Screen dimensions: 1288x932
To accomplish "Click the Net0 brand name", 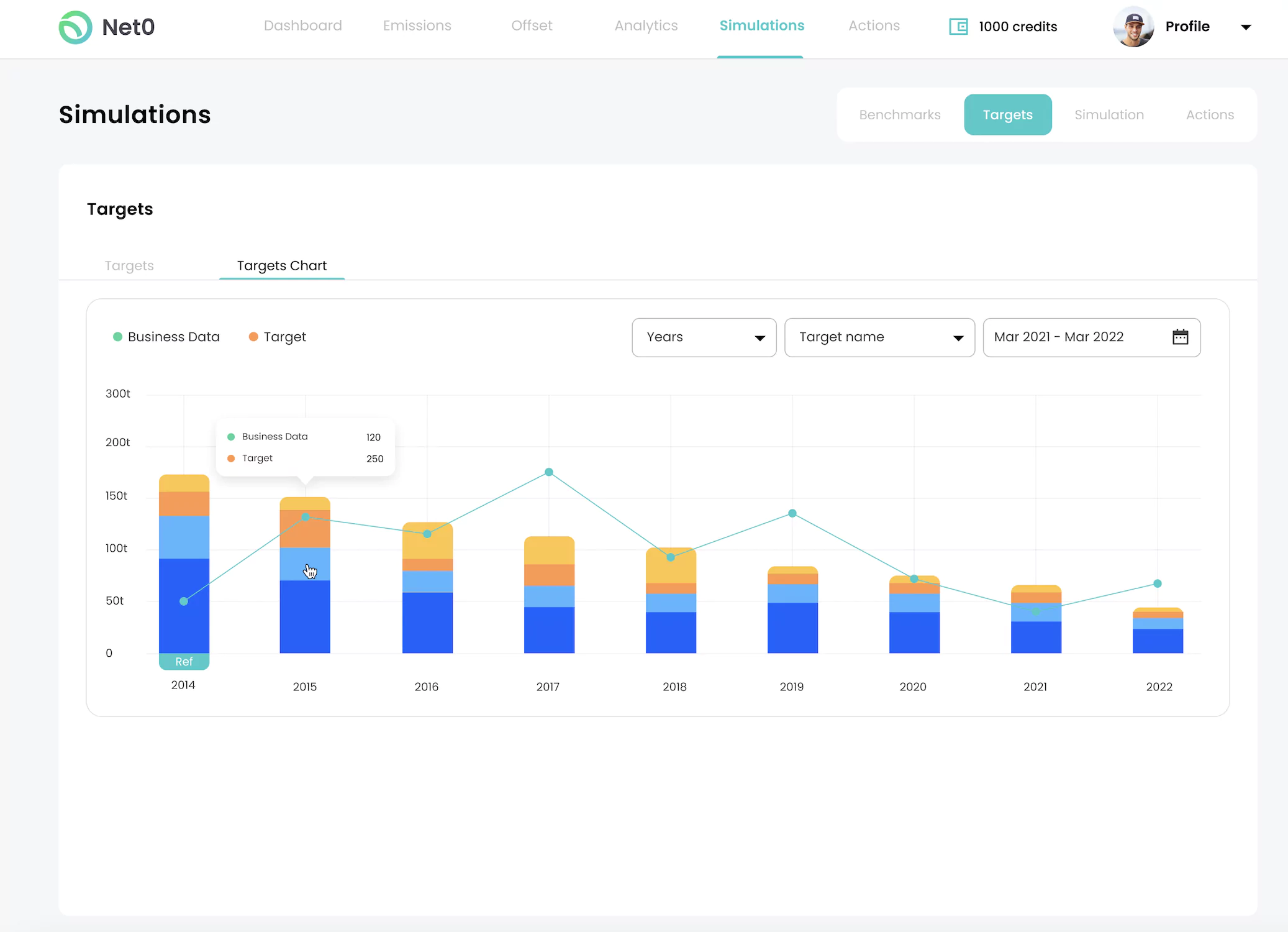I will pos(128,27).
